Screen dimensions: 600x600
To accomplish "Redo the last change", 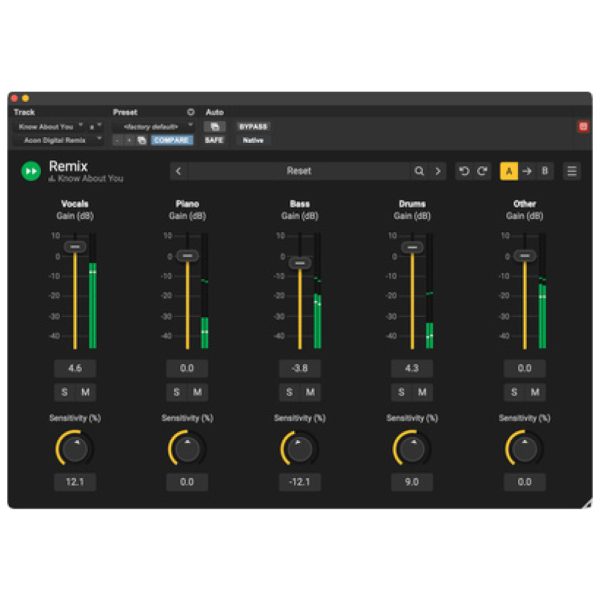I will coord(482,171).
